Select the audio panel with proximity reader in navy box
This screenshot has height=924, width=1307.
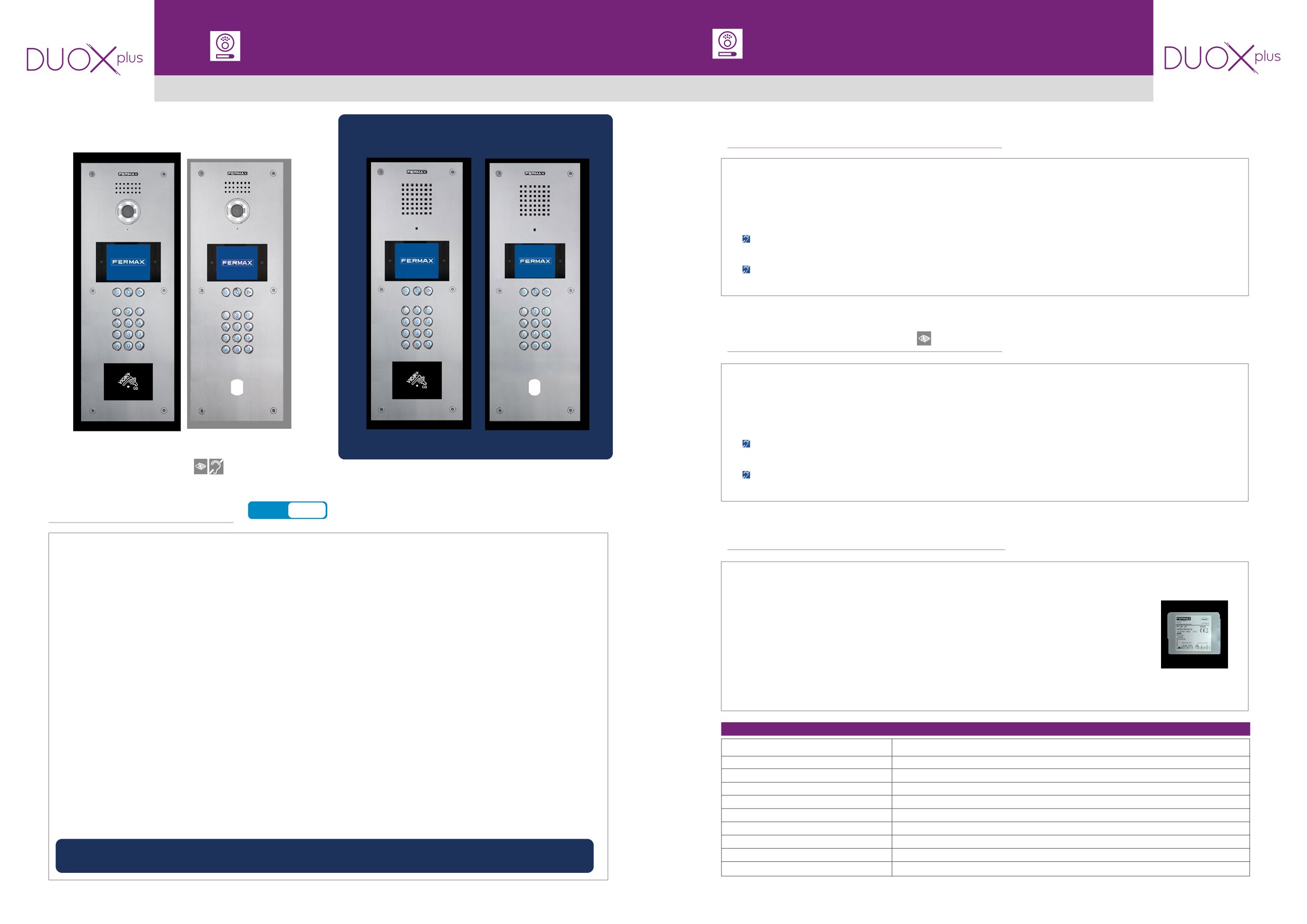[418, 293]
